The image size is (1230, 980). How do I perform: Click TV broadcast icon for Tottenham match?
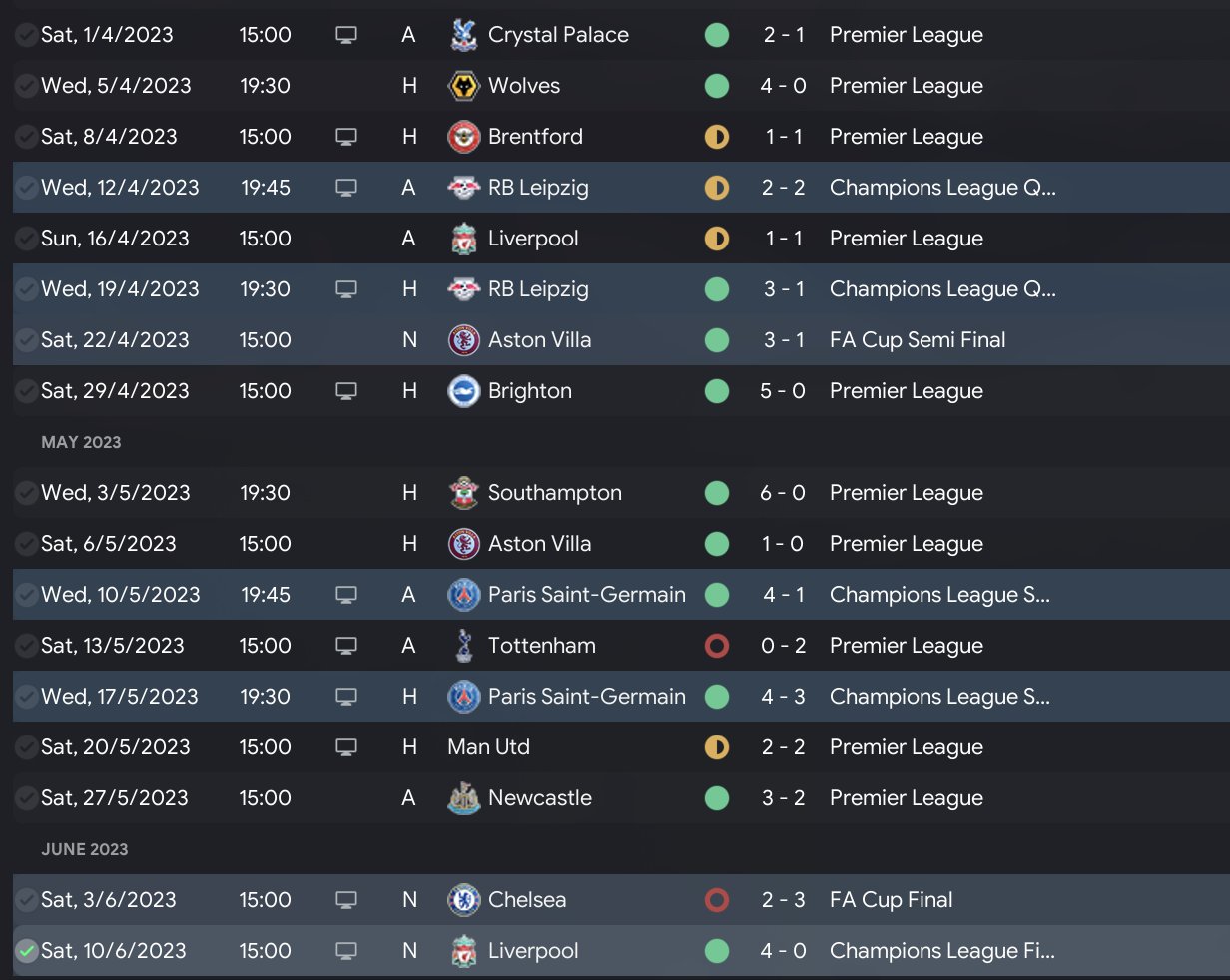click(346, 646)
